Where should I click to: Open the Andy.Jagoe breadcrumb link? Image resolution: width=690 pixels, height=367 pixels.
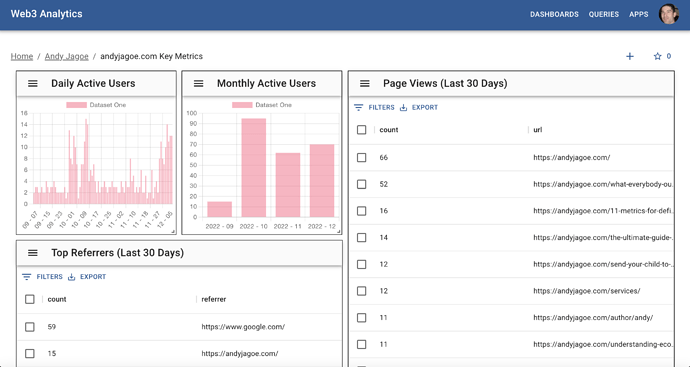click(66, 56)
